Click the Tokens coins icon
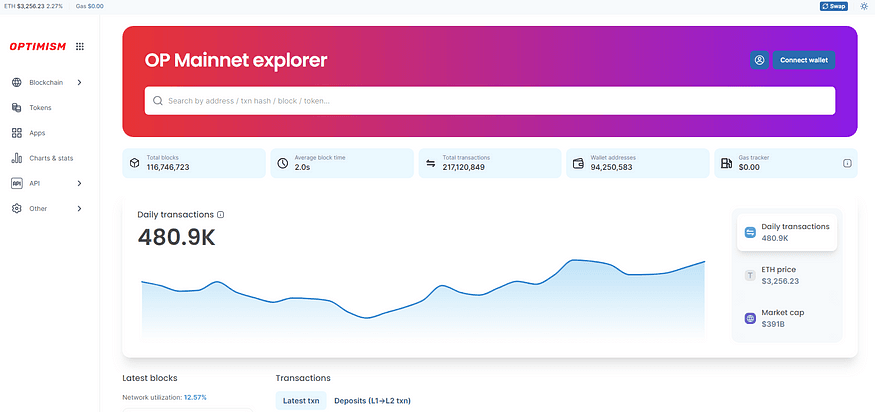Screen dimensions: 875x412 [x=17, y=108]
